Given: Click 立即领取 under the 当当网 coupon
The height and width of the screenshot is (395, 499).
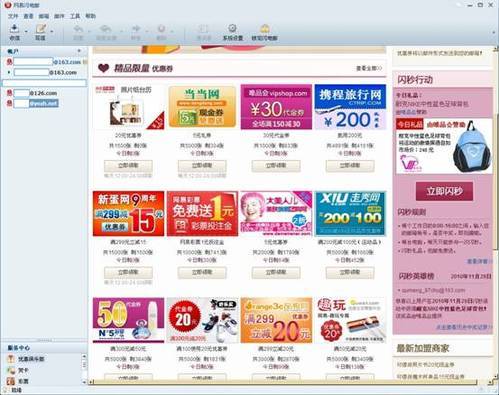Looking at the screenshot, I should click(x=202, y=166).
